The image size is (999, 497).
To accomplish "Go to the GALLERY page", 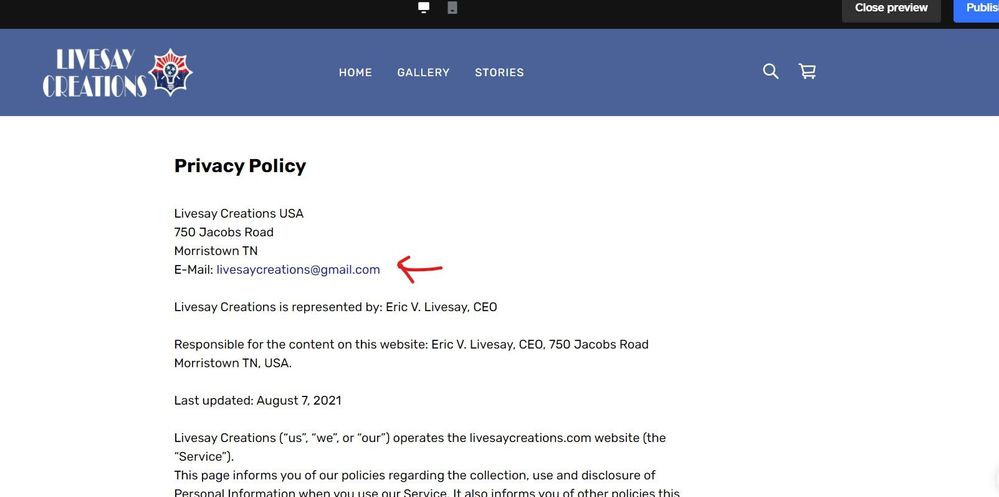I will click(x=423, y=73).
